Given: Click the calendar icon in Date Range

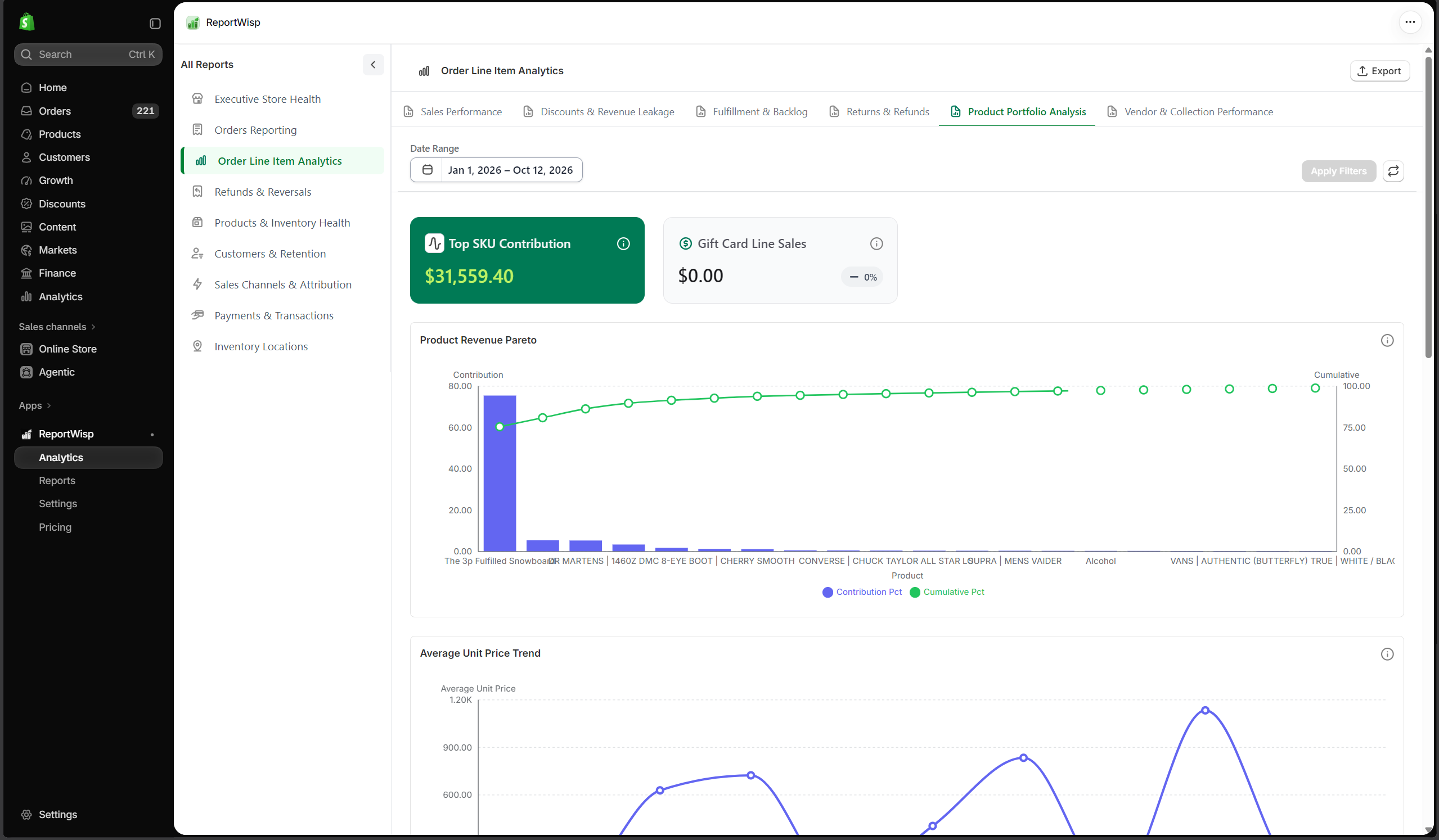Looking at the screenshot, I should [427, 170].
